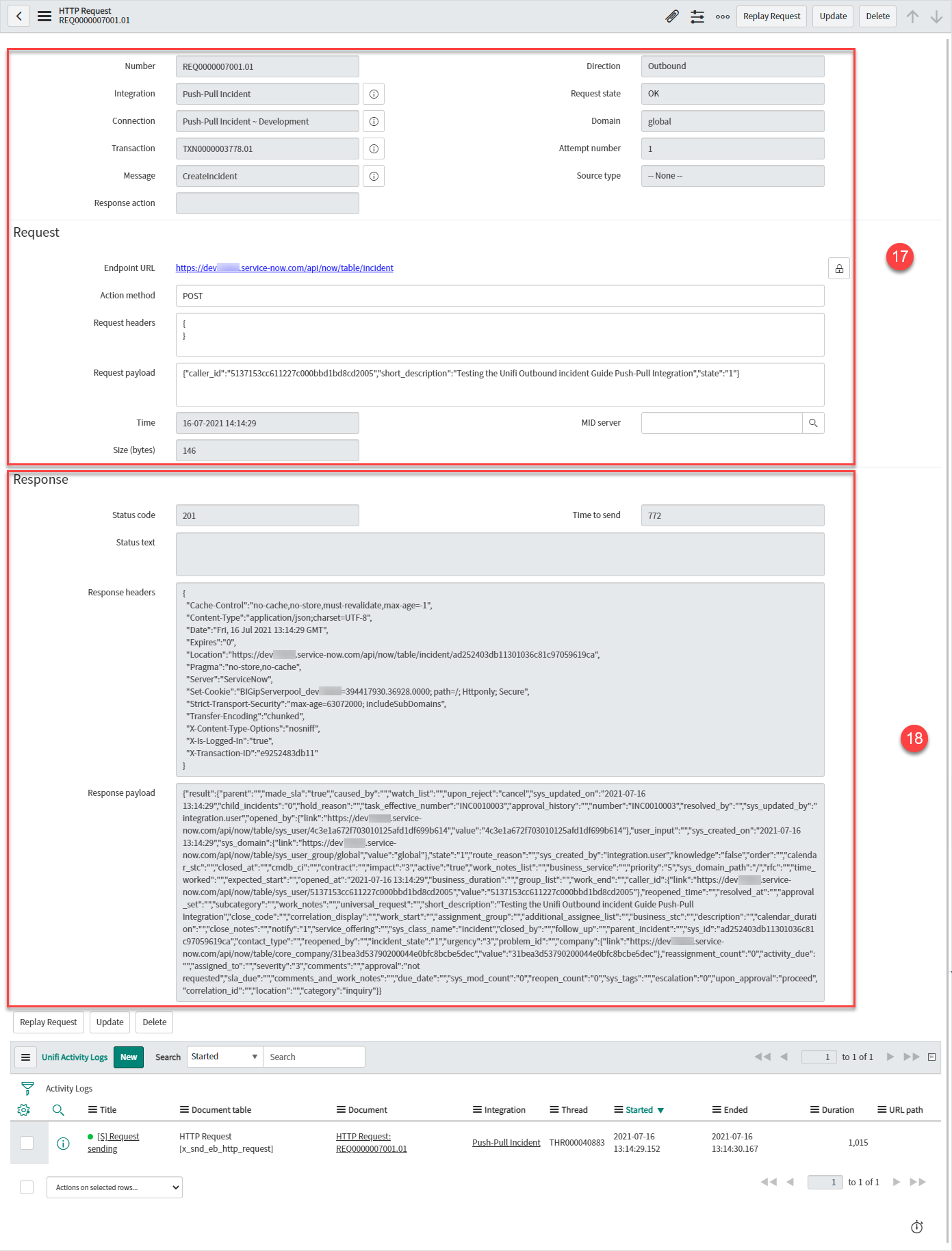This screenshot has width=952, height=1251.
Task: Open the more options ellipsis icon
Action: coord(722,16)
